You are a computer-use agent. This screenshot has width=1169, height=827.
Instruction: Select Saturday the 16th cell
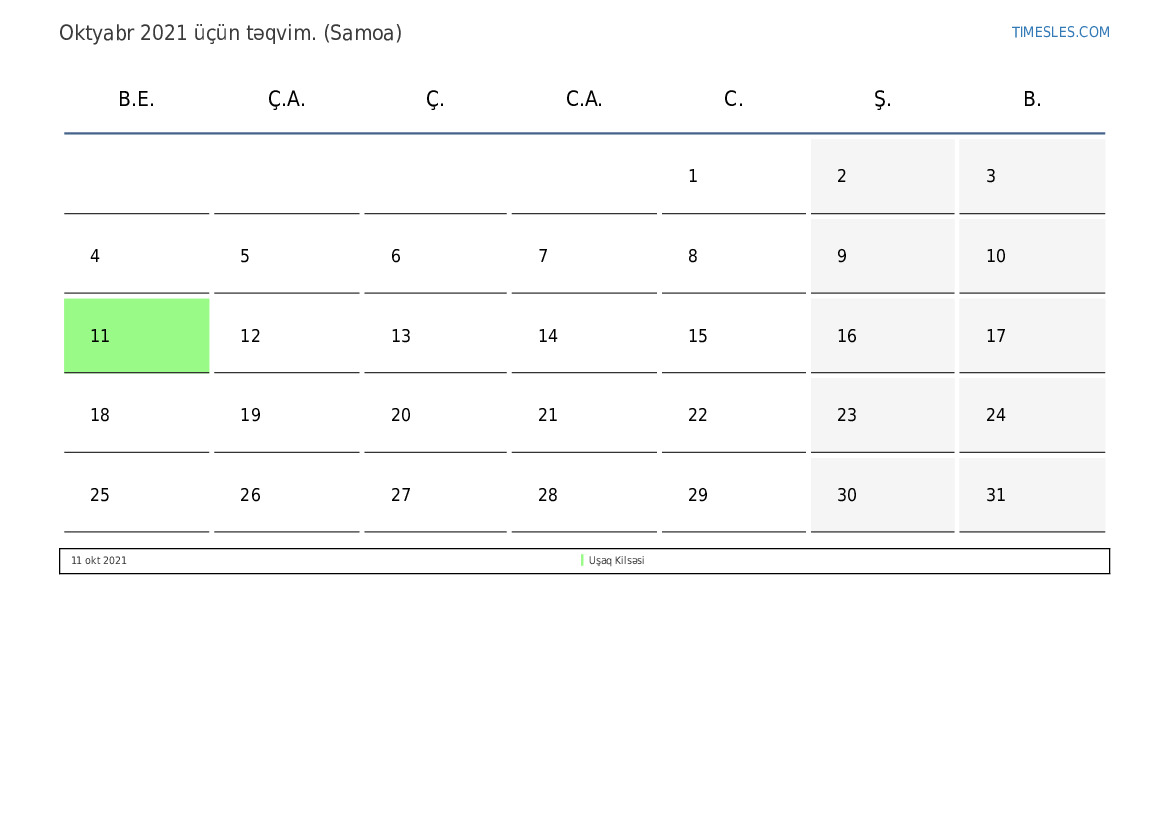882,336
